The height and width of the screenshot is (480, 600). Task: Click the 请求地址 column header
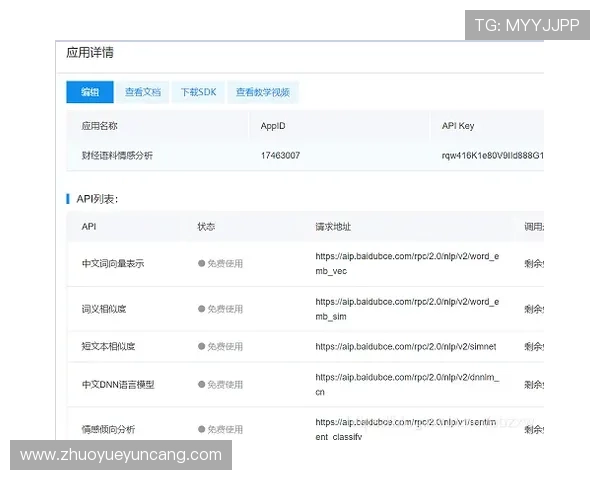point(333,227)
